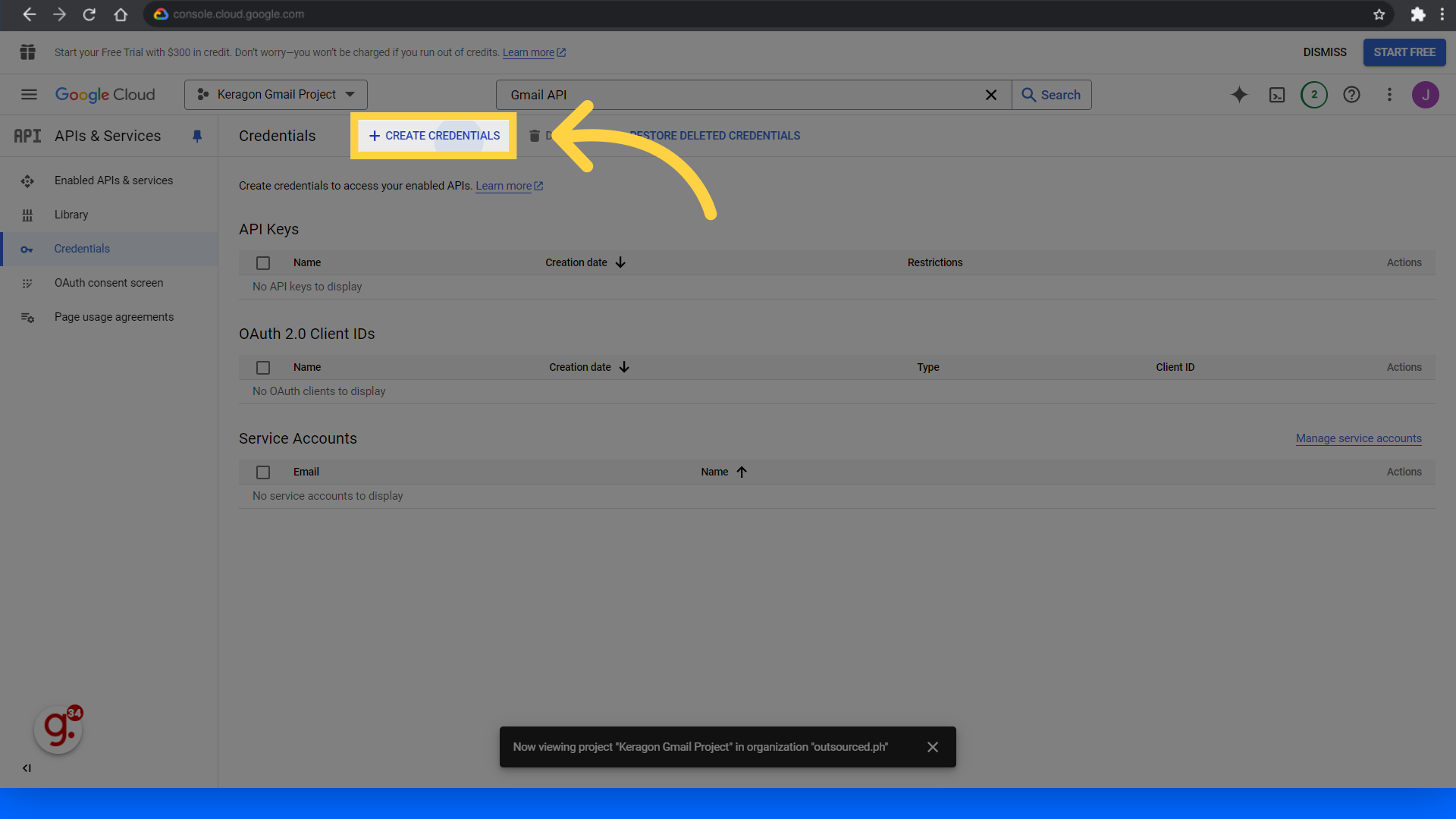This screenshot has width=1456, height=819.
Task: Open the hamburger navigation menu
Action: click(29, 95)
